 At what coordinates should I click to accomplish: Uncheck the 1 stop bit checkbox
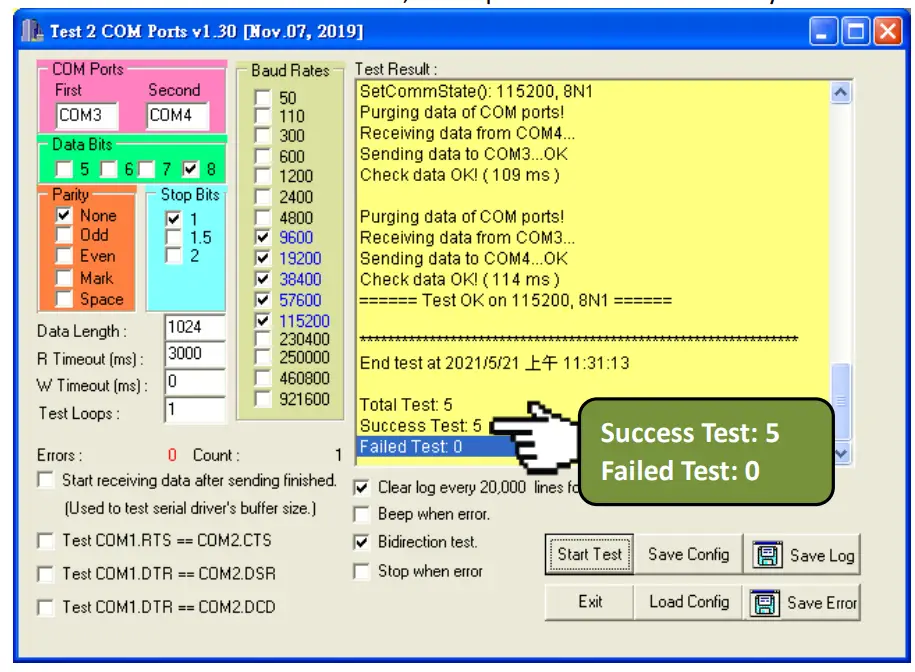tap(173, 219)
